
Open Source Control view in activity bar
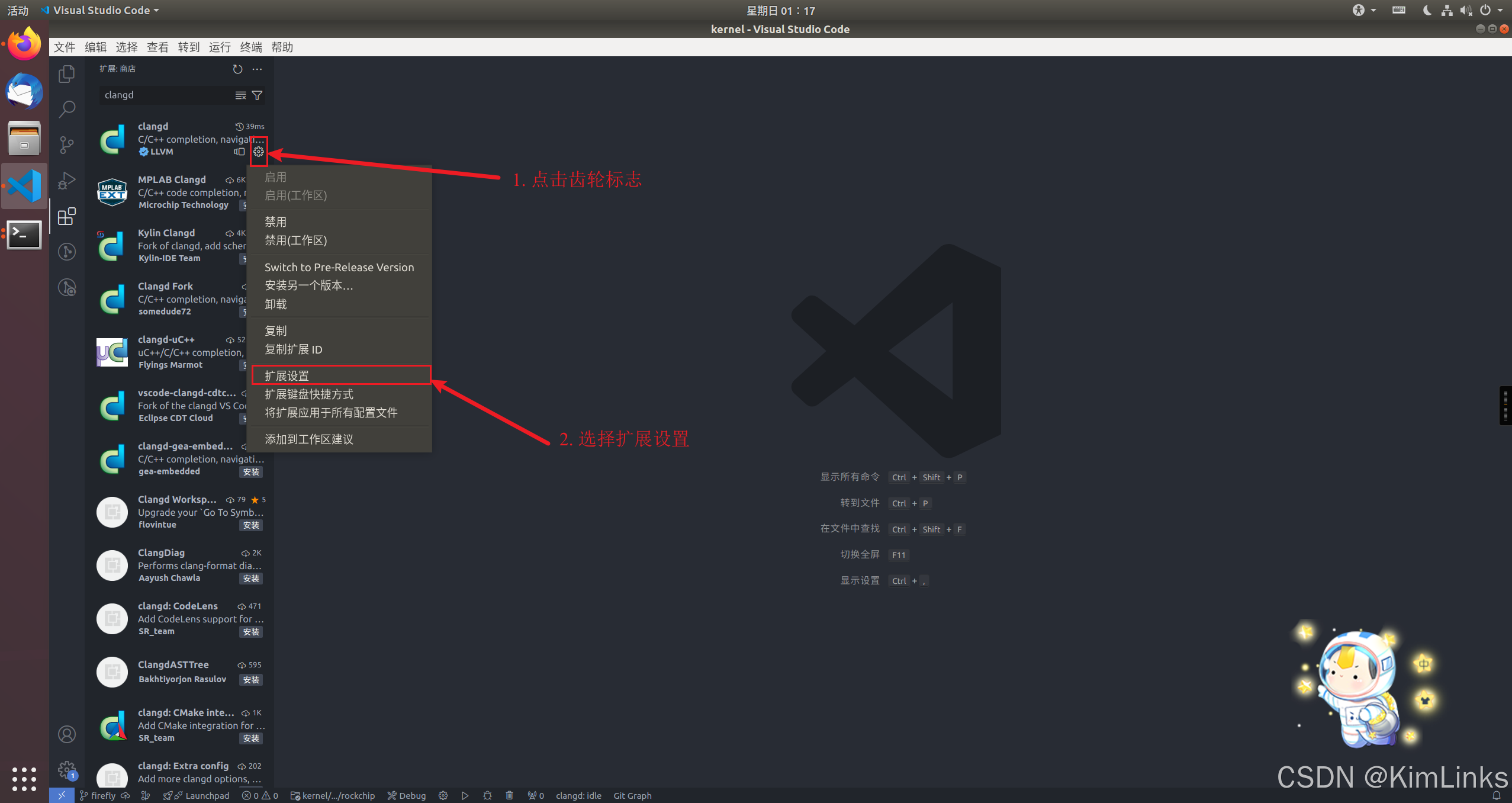67,144
